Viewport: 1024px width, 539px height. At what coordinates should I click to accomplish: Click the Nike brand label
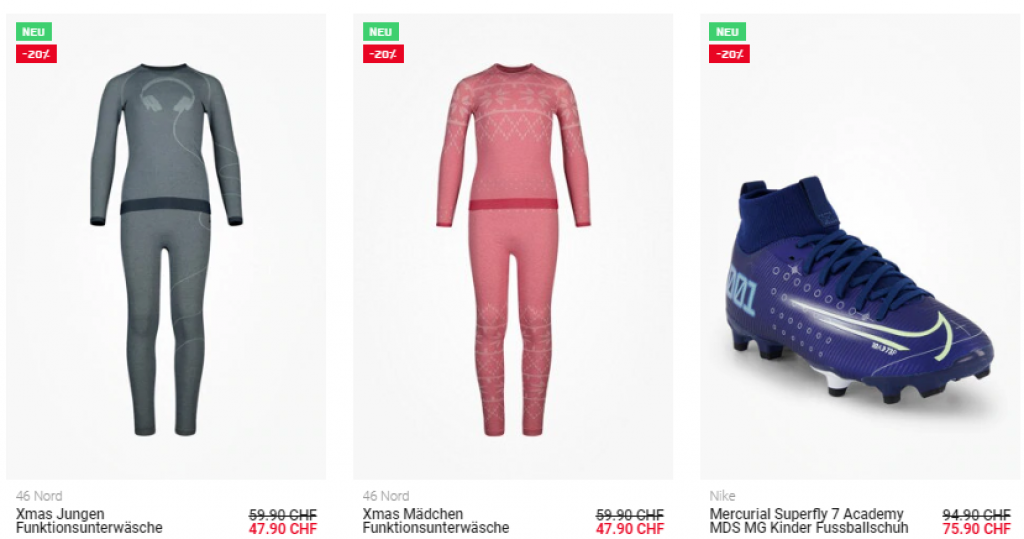point(722,496)
